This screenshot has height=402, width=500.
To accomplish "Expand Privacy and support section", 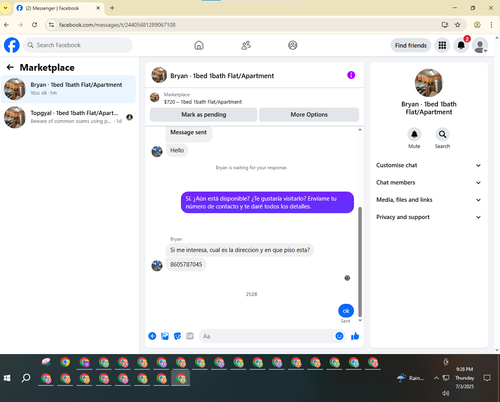I will click(429, 217).
